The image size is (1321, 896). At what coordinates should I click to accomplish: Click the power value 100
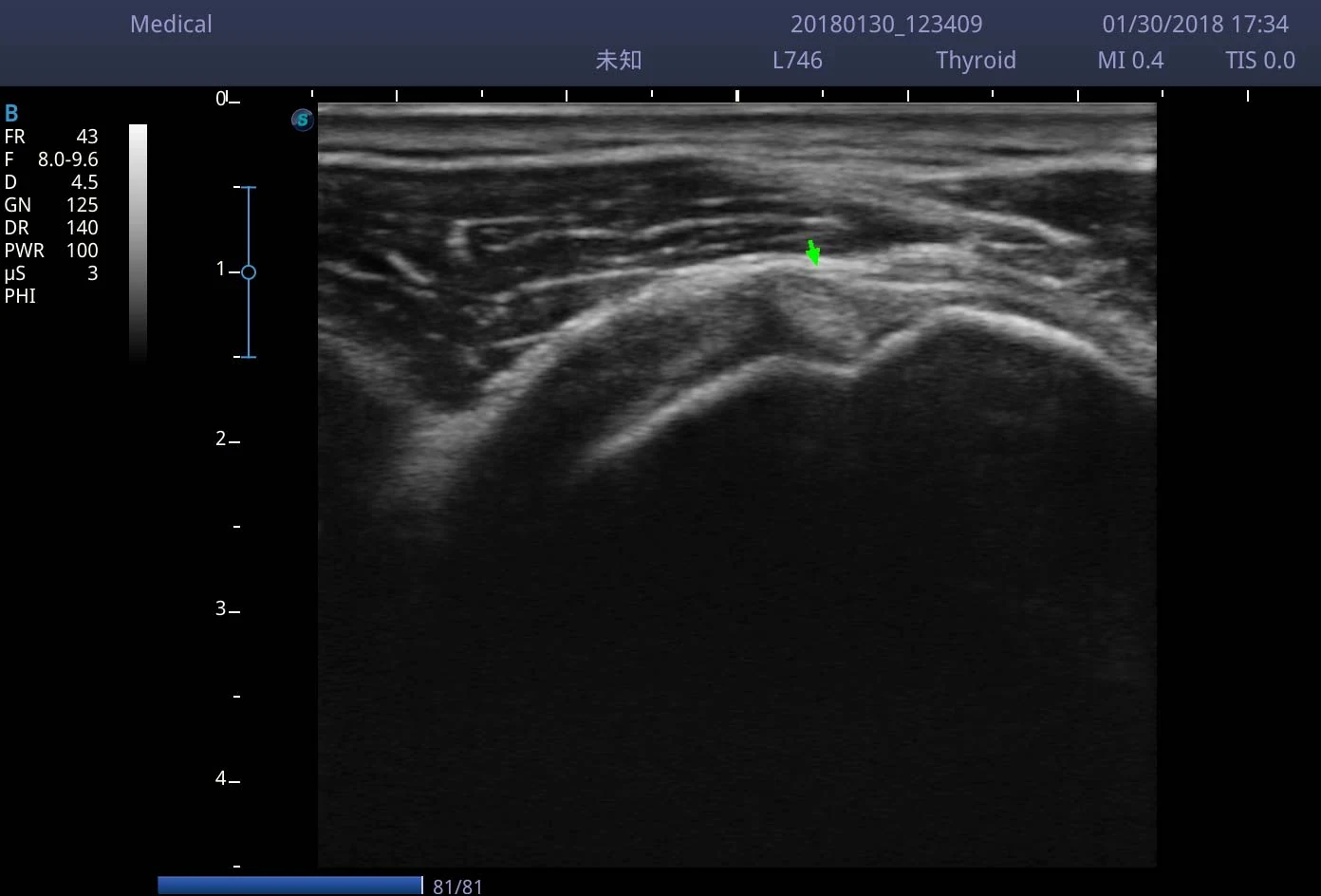83,251
